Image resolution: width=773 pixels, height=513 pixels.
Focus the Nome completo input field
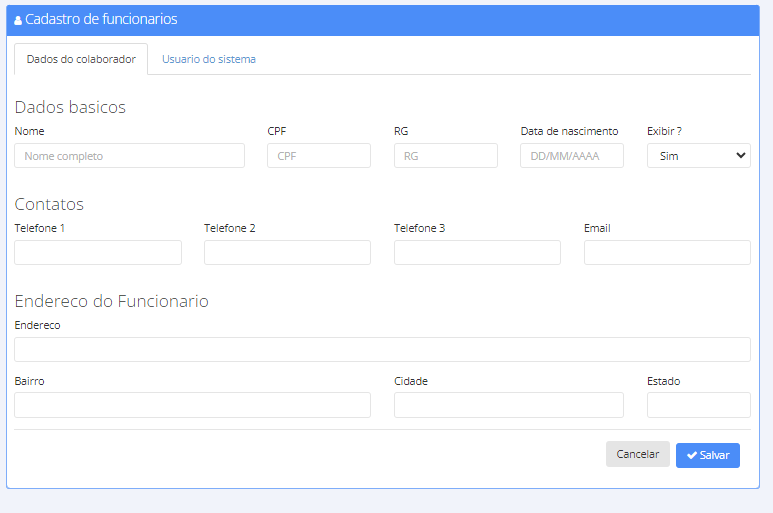click(129, 156)
